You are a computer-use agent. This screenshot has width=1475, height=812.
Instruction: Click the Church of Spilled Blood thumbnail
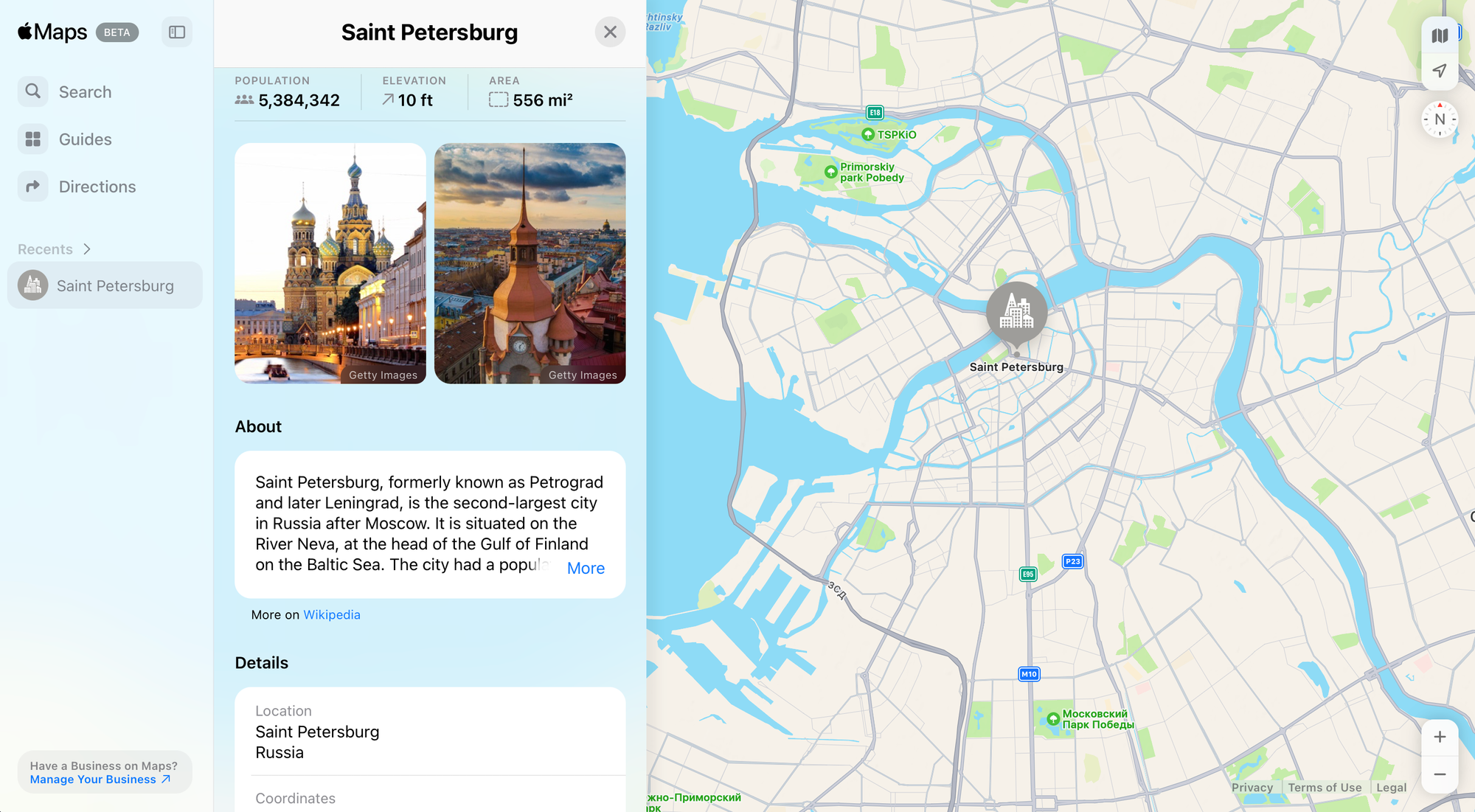[x=330, y=263]
